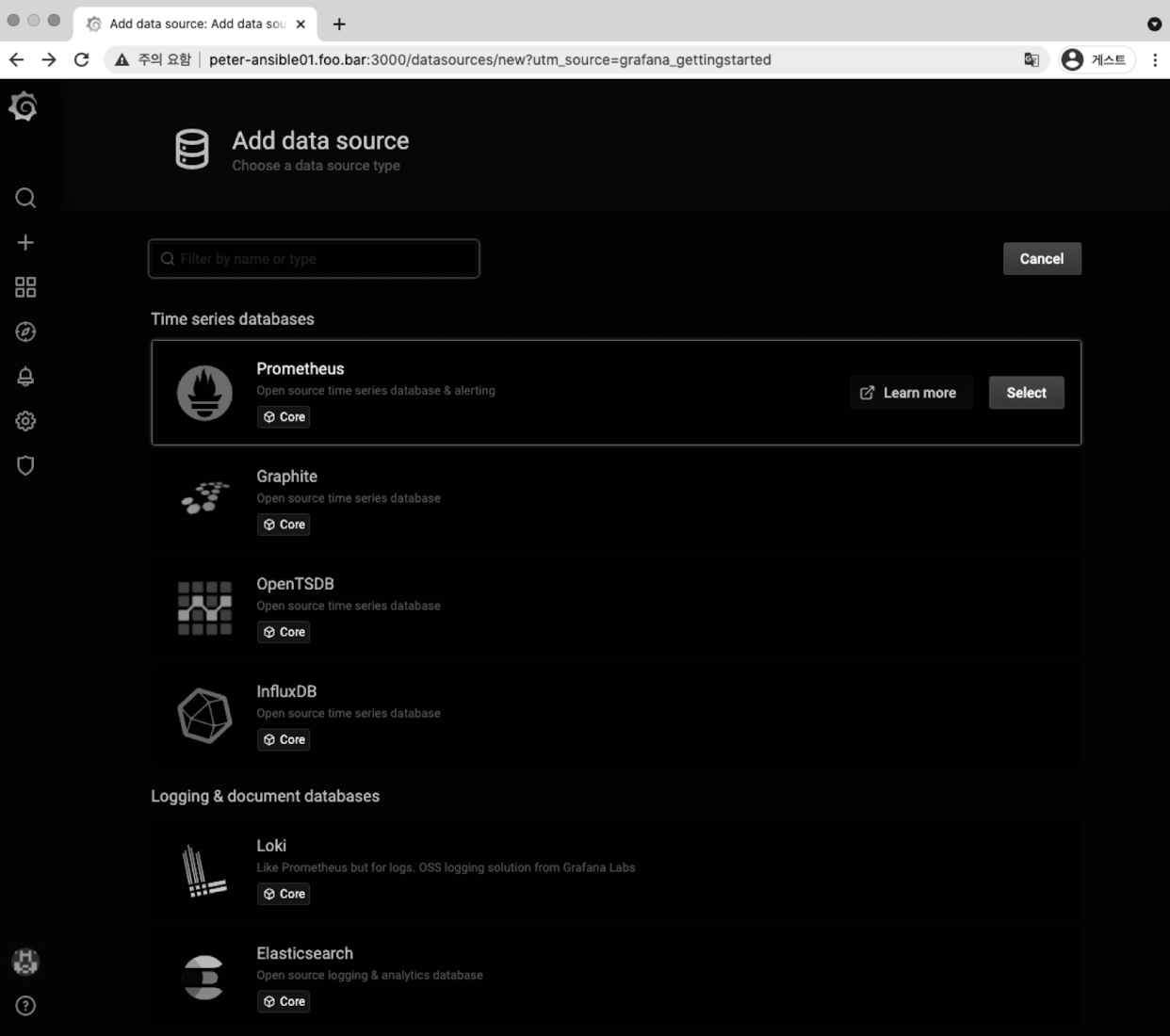This screenshot has width=1170, height=1036.
Task: Click the guest profile button
Action: 1097,59
